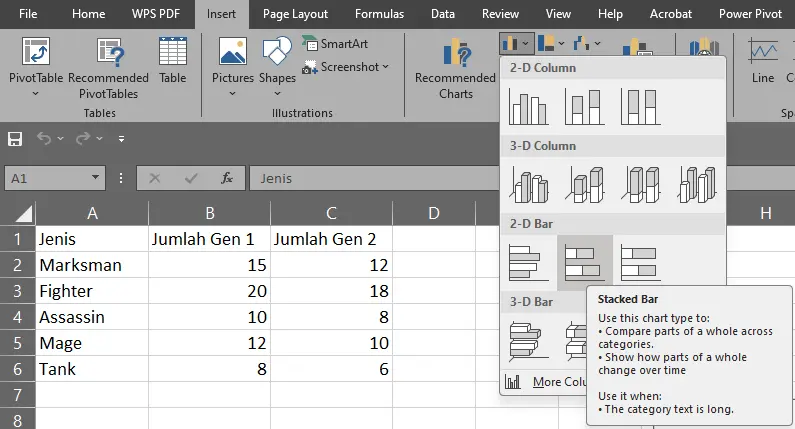
Task: Expand the Screenshot dropdown arrow
Action: [x=385, y=67]
